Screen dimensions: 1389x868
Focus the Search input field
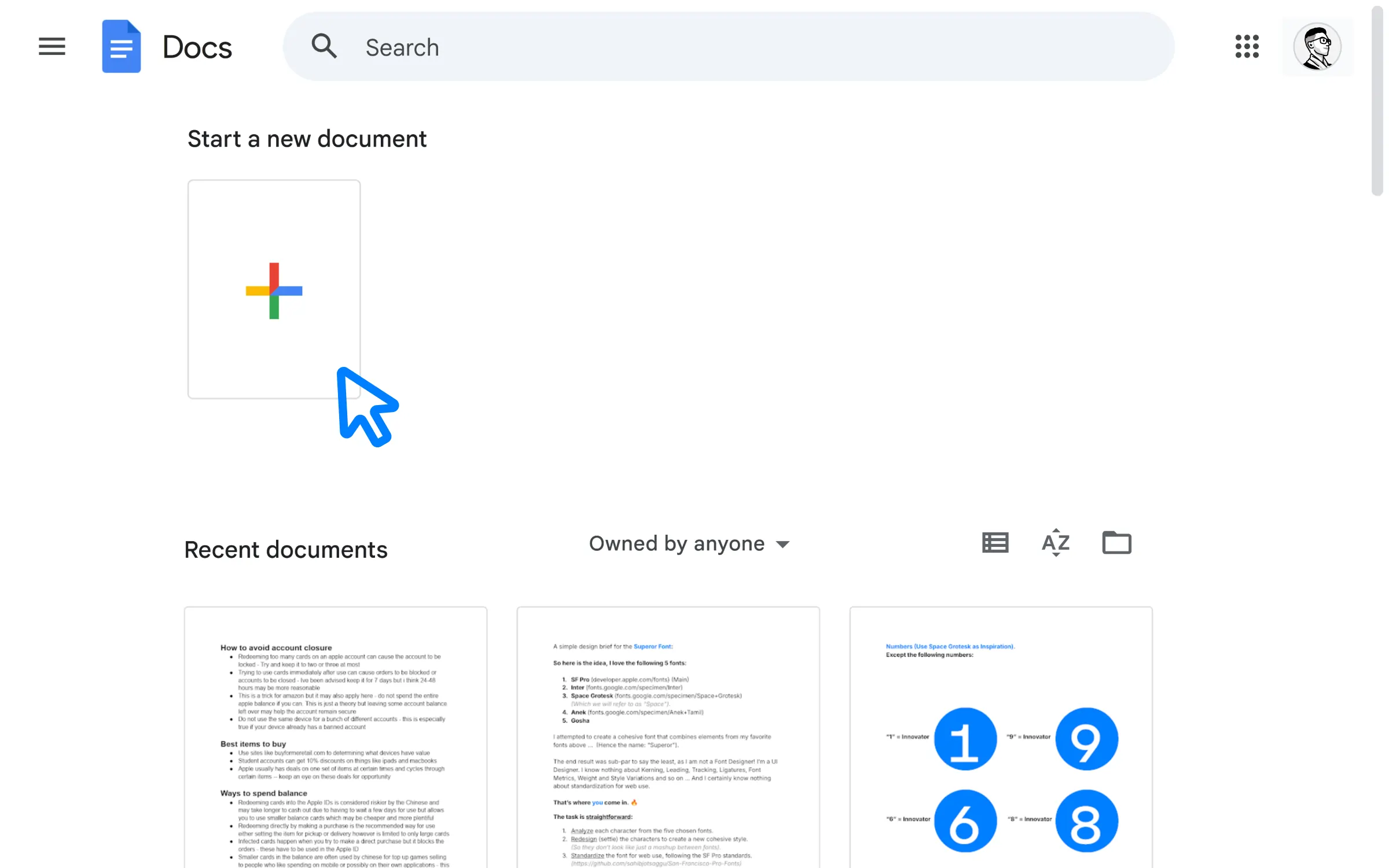click(x=728, y=46)
